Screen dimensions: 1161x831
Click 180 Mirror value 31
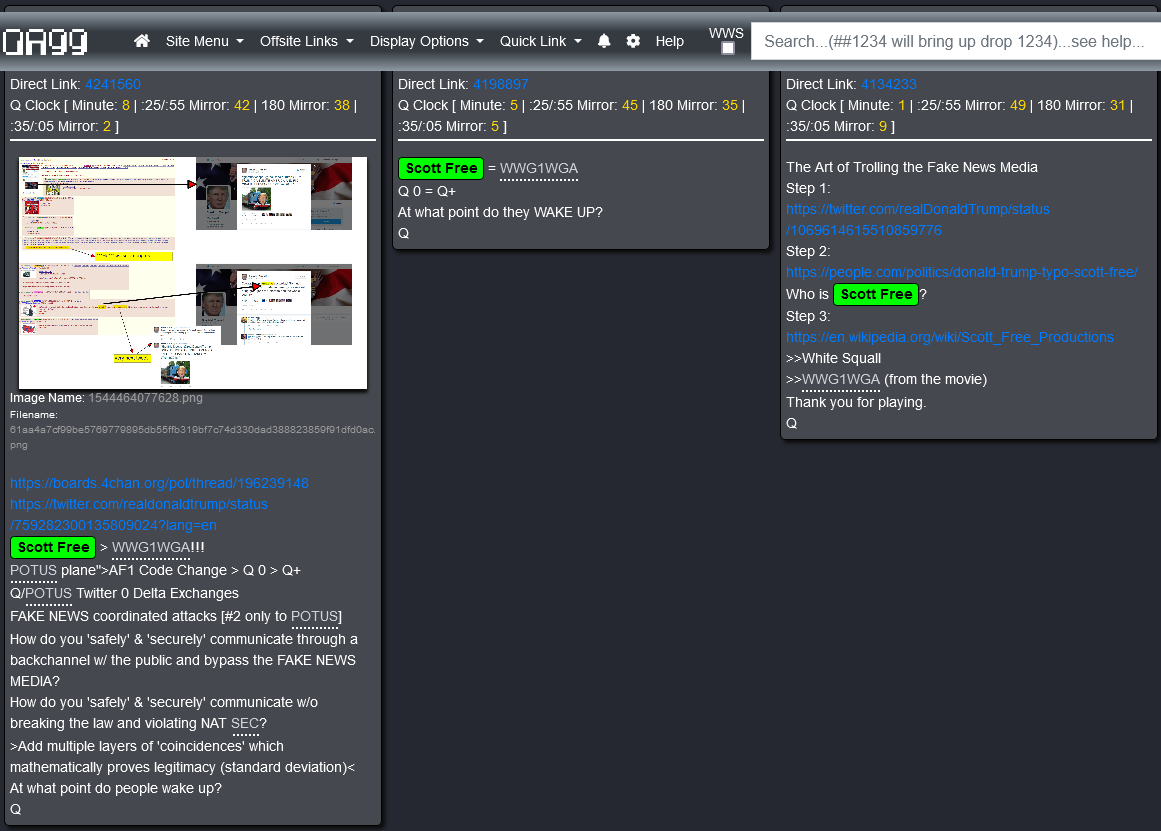pyautogui.click(x=1117, y=105)
